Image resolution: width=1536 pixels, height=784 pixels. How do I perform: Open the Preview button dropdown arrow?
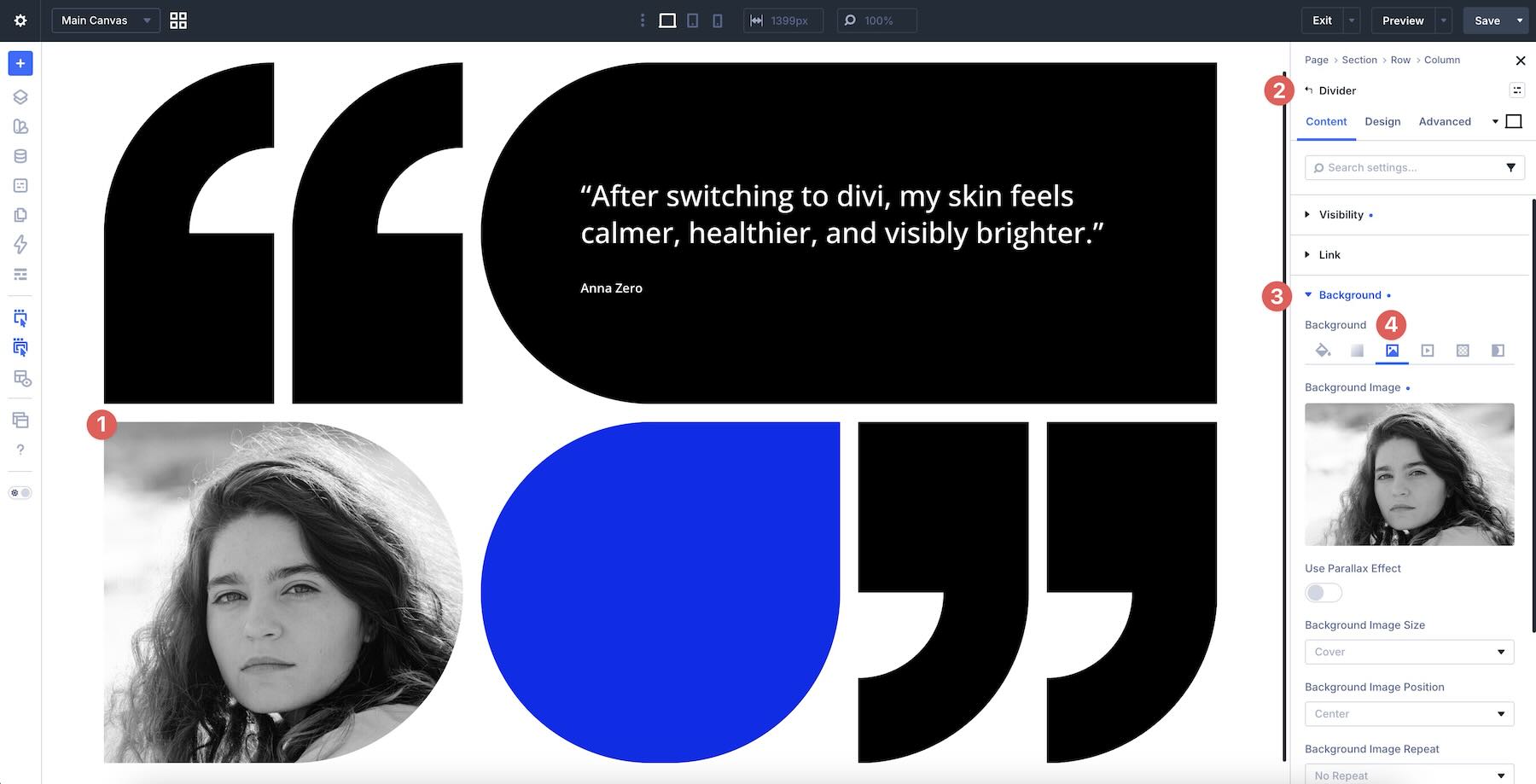(1443, 20)
